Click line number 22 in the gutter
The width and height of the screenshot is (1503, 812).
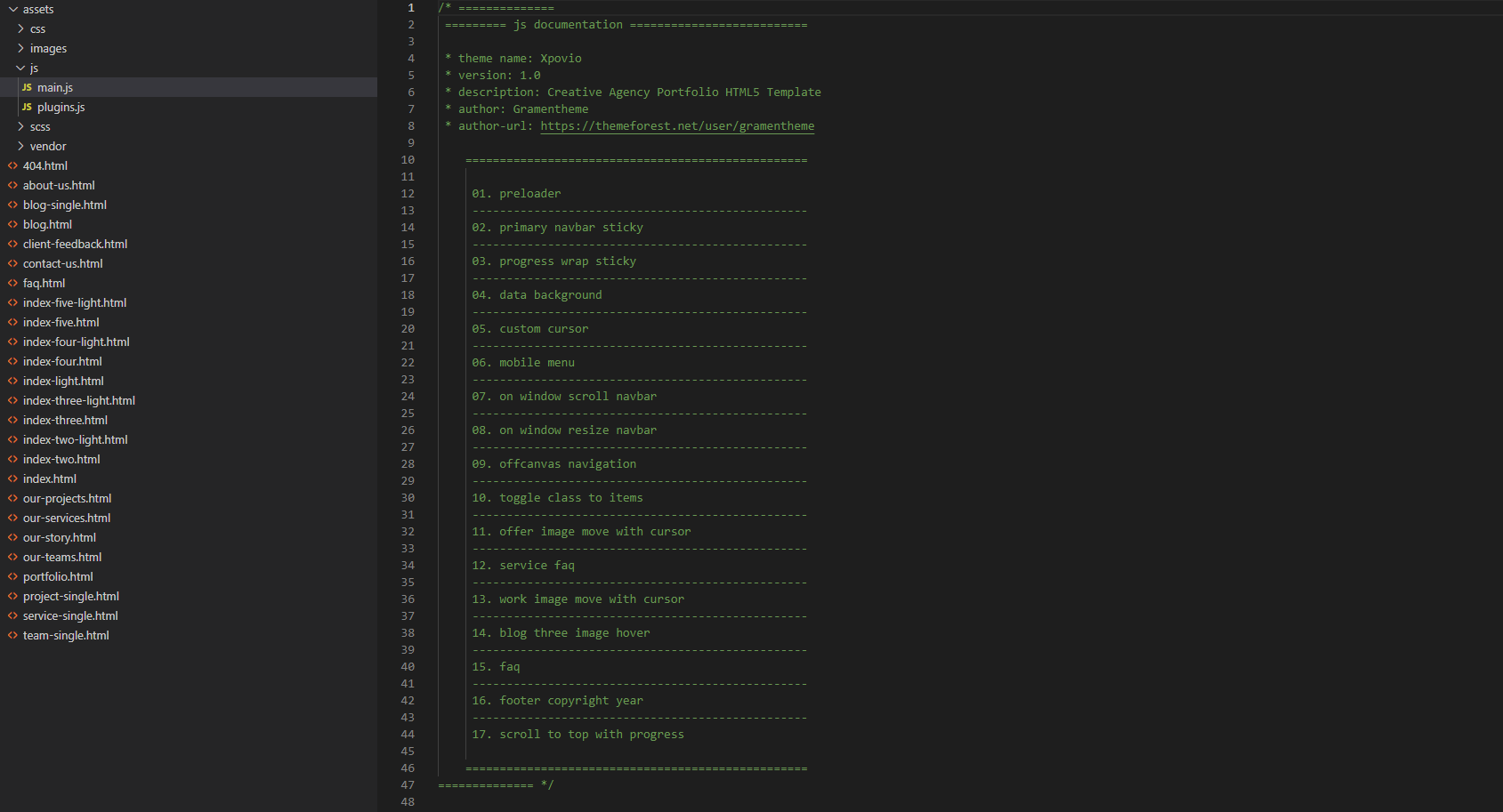408,363
